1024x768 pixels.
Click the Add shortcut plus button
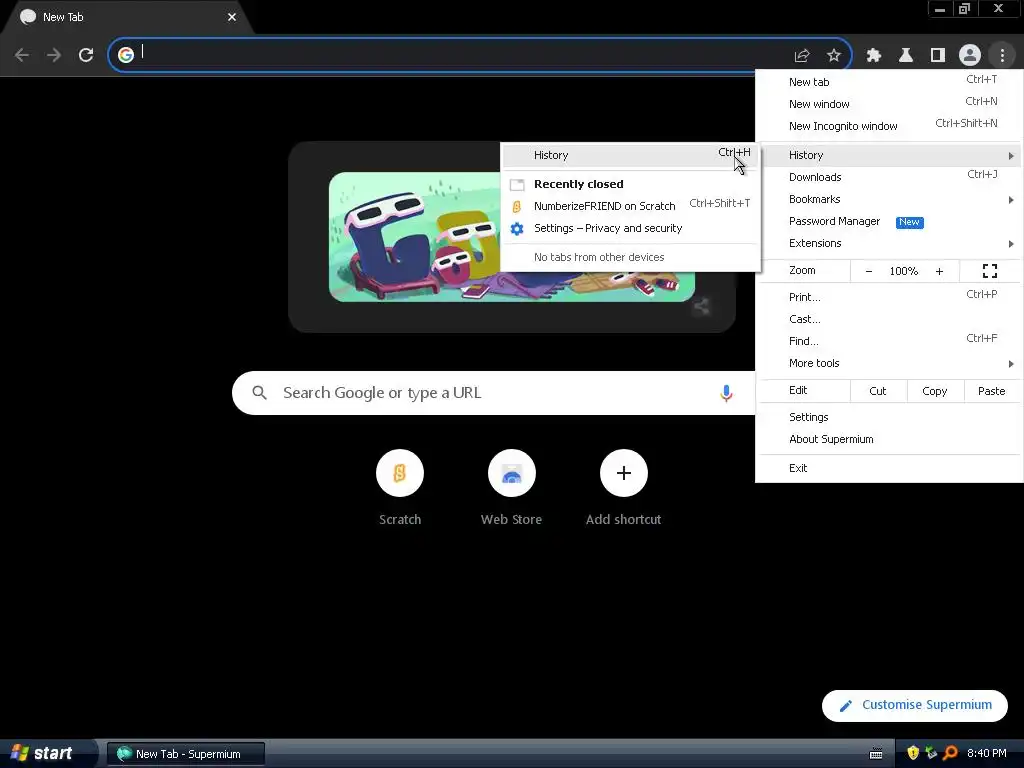tap(624, 473)
